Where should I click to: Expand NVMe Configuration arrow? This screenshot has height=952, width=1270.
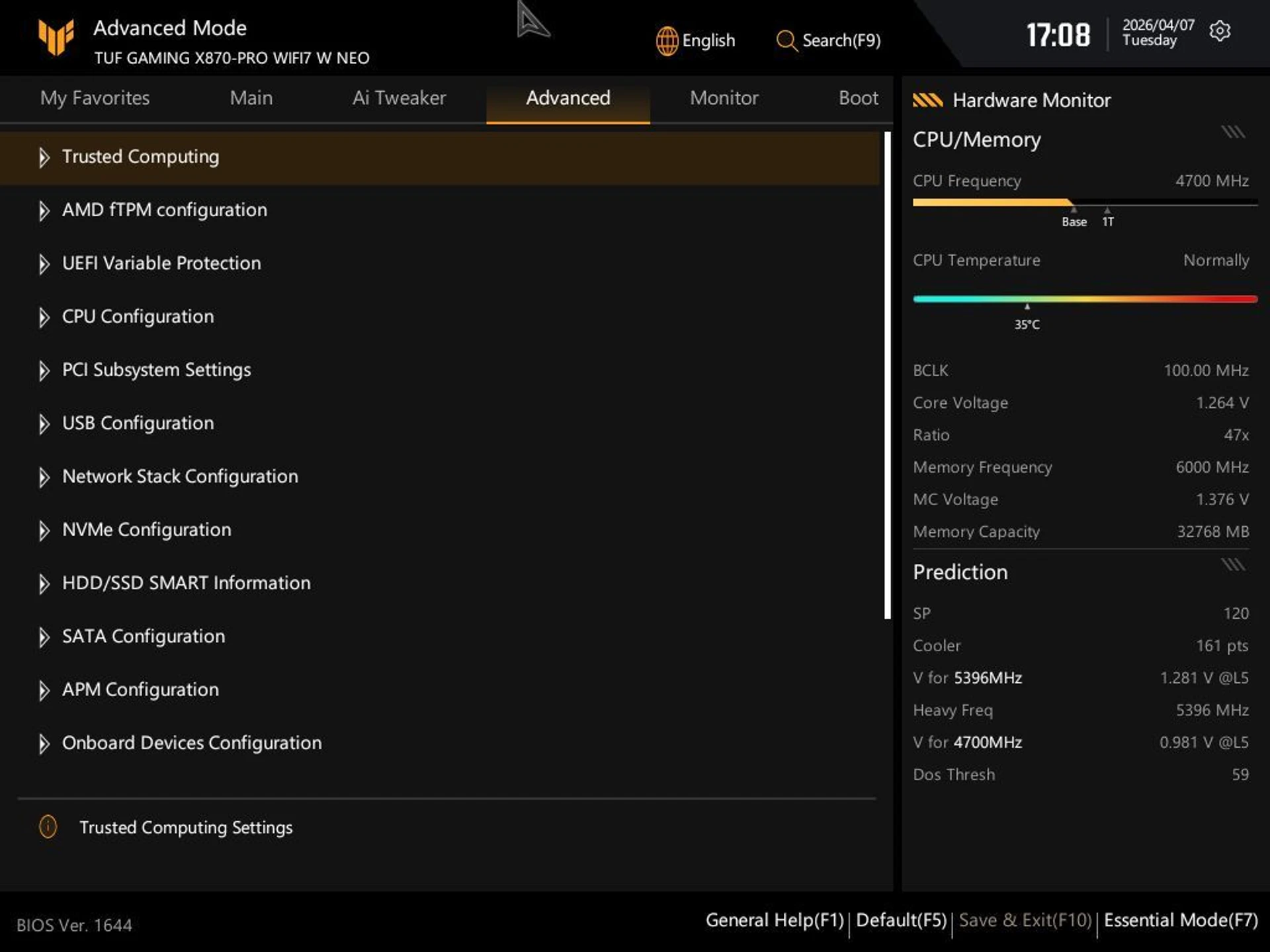44,531
